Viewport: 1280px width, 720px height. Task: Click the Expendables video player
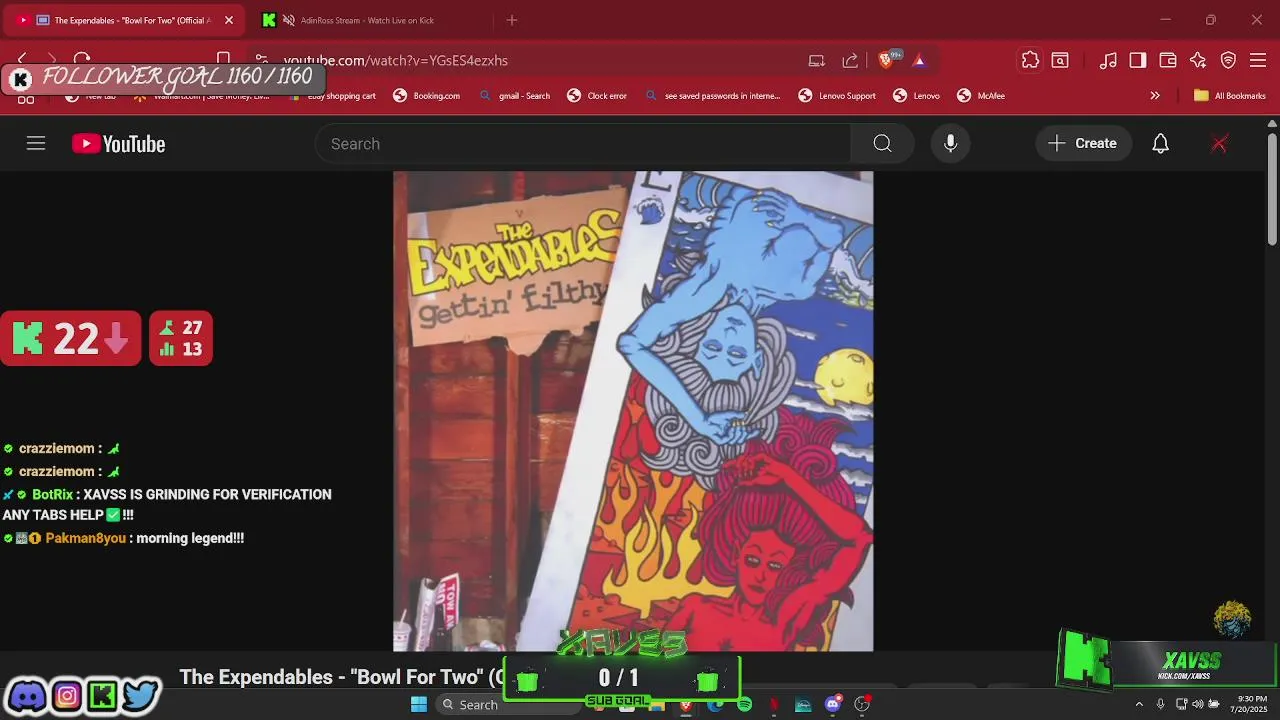pyautogui.click(x=633, y=411)
